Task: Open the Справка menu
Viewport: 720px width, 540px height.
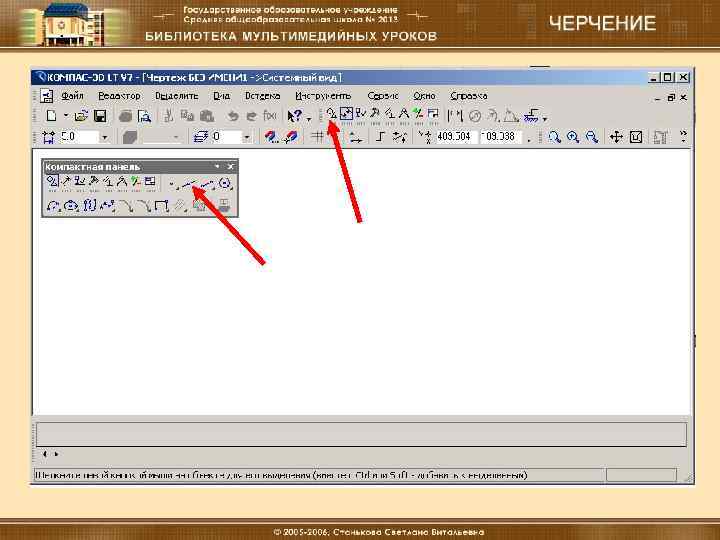Action: (468, 96)
